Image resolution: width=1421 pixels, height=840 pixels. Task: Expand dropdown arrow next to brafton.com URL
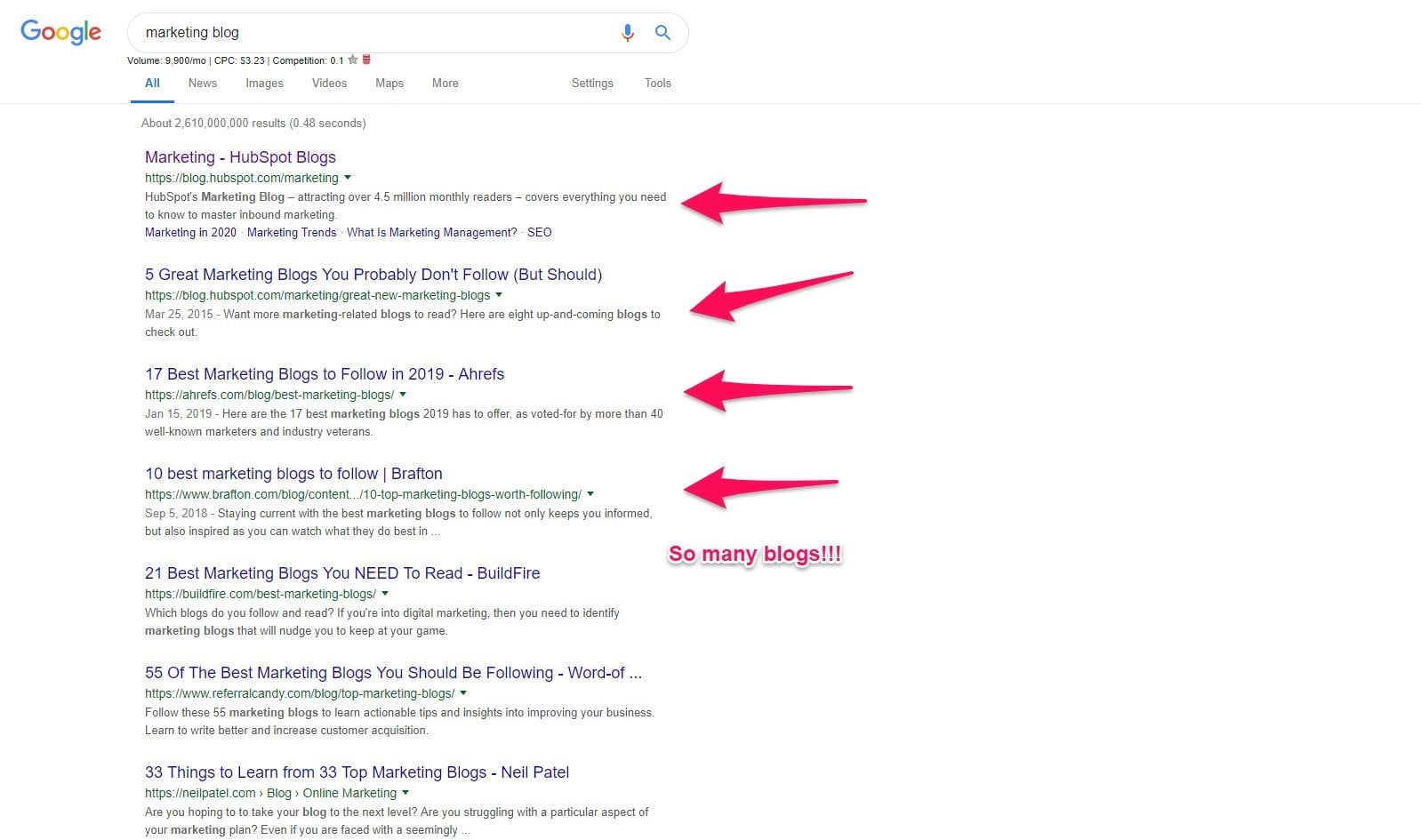click(590, 494)
